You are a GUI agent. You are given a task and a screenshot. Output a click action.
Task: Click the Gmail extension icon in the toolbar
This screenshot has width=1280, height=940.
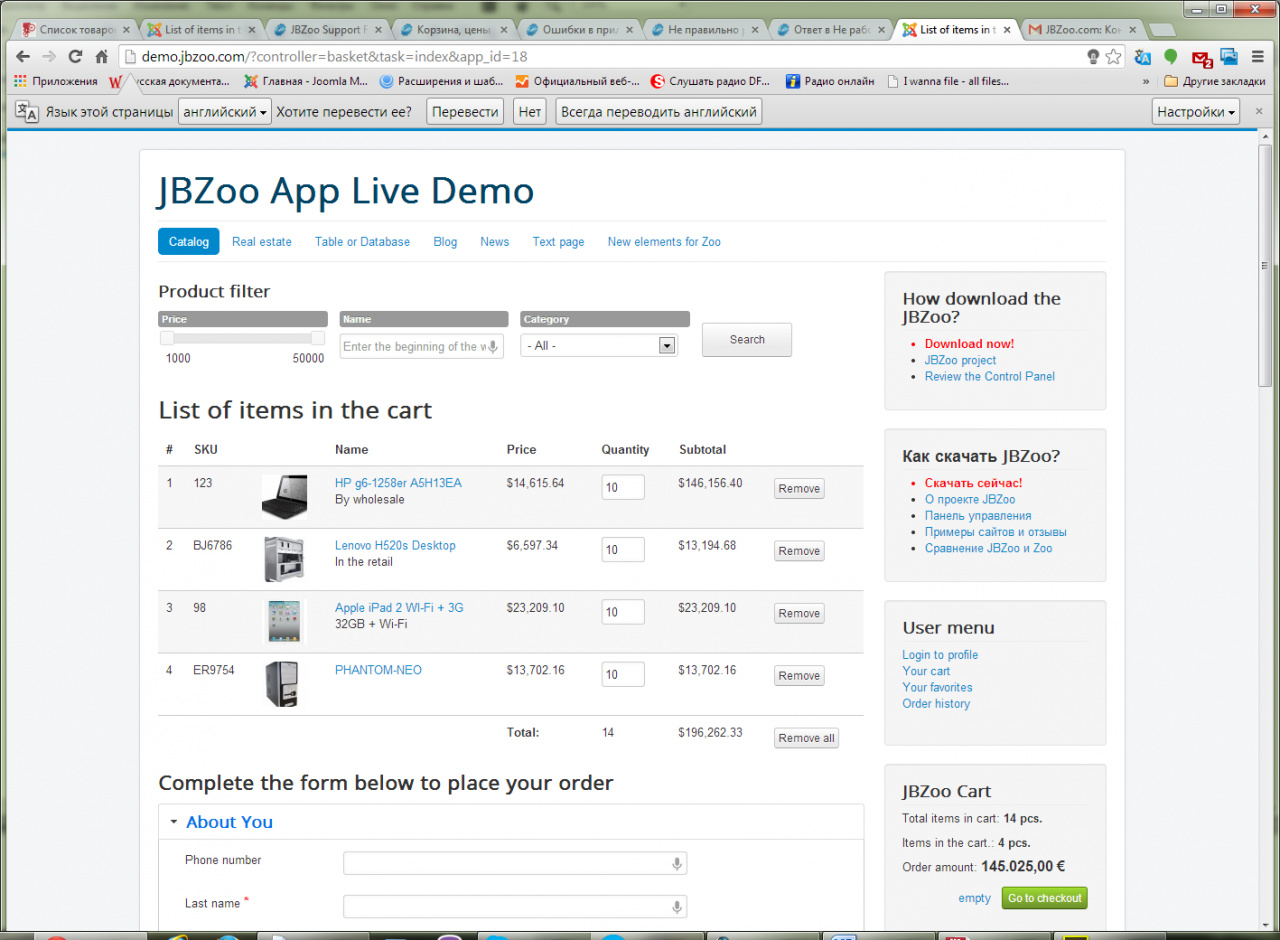1201,58
